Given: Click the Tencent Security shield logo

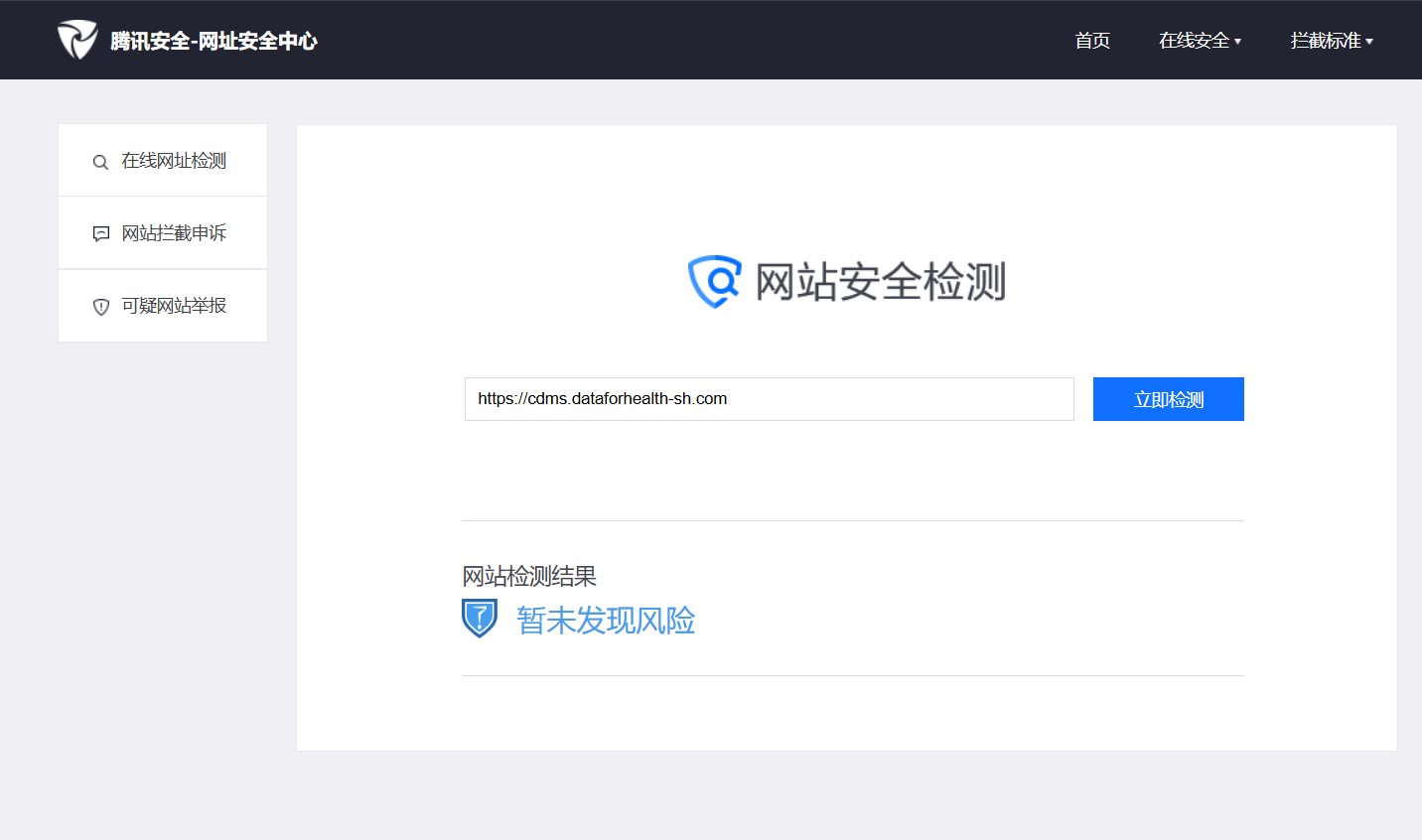Looking at the screenshot, I should (x=76, y=40).
